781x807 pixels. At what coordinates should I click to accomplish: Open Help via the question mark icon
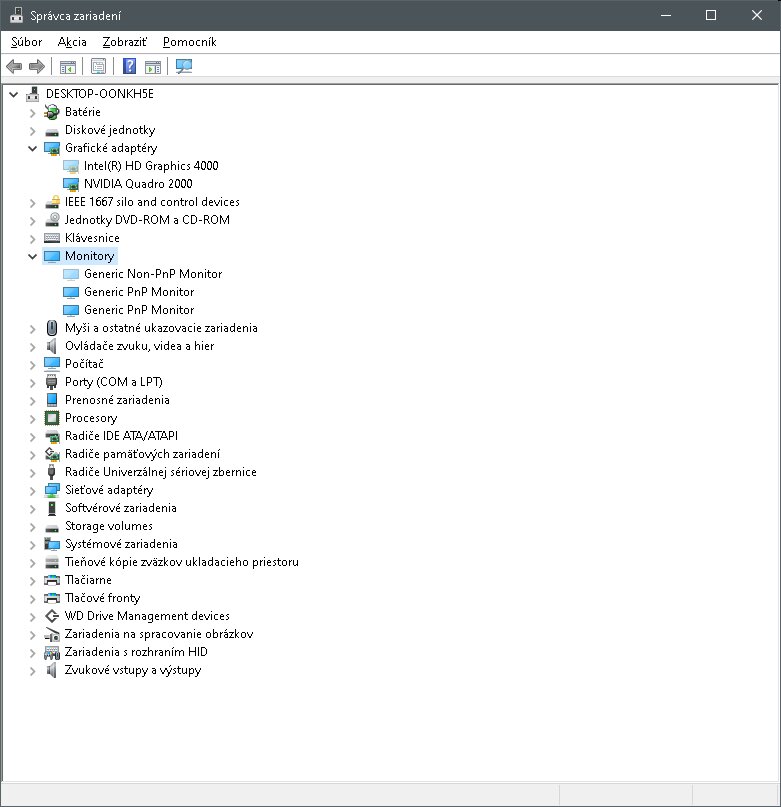(129, 66)
